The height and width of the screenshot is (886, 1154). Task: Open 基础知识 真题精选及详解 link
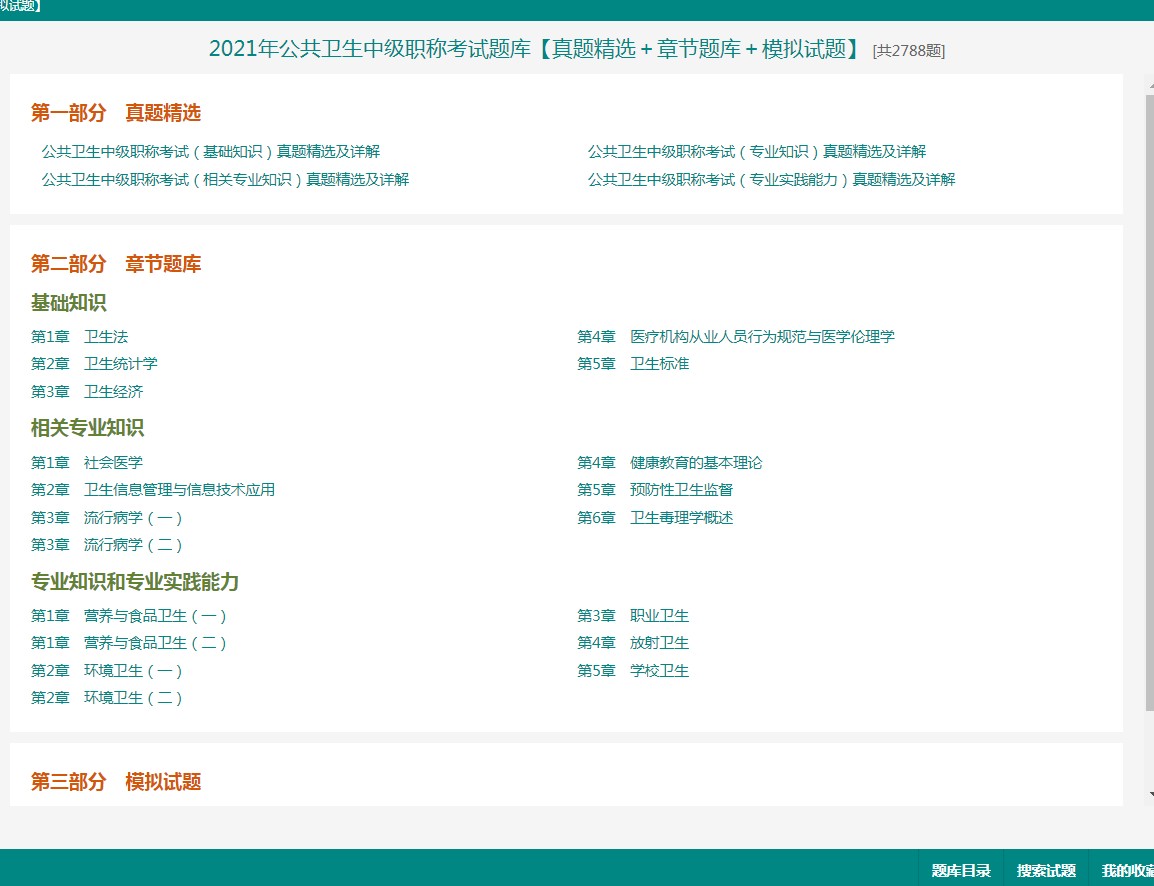[x=210, y=152]
